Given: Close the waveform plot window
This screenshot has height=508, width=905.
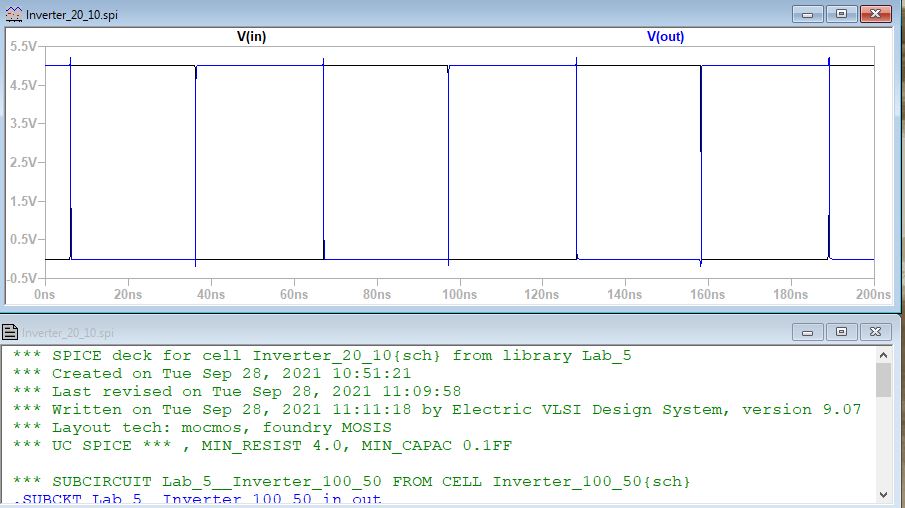Looking at the screenshot, I should 875,14.
